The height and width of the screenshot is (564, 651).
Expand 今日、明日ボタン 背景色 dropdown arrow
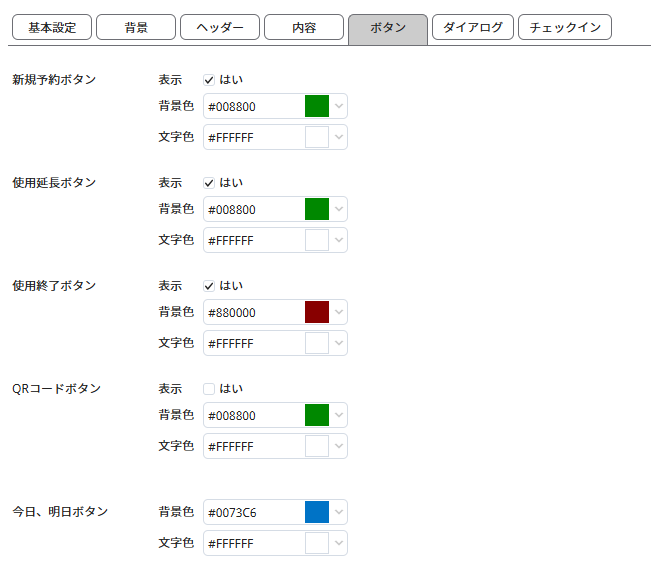339,513
